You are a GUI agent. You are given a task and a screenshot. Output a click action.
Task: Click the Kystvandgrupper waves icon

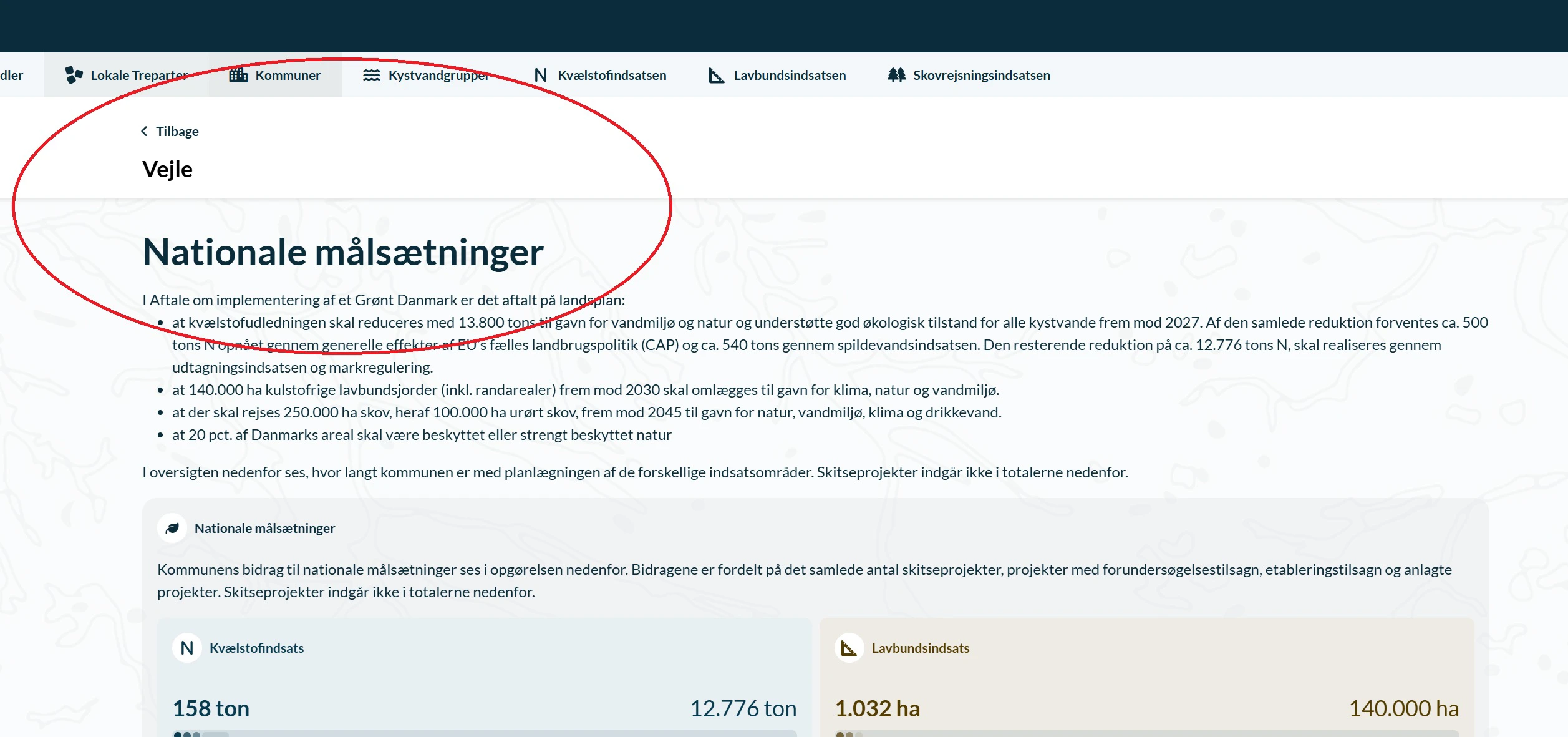click(371, 75)
